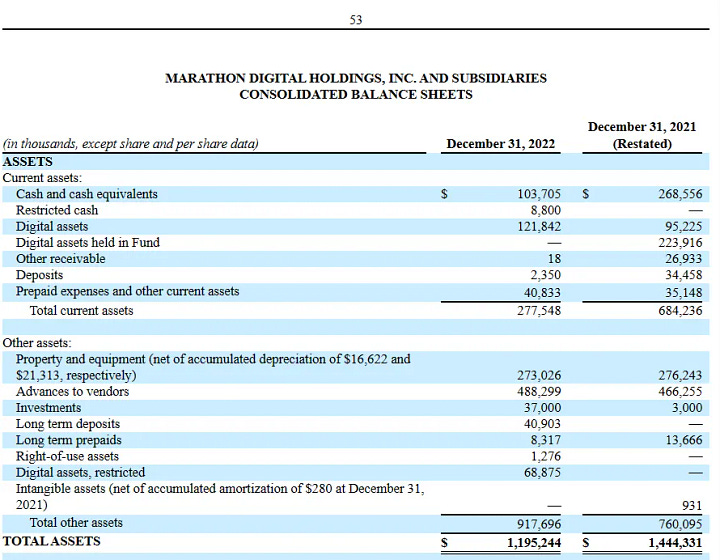Click the 276,243 property value
The width and height of the screenshot is (720, 560).
[680, 375]
